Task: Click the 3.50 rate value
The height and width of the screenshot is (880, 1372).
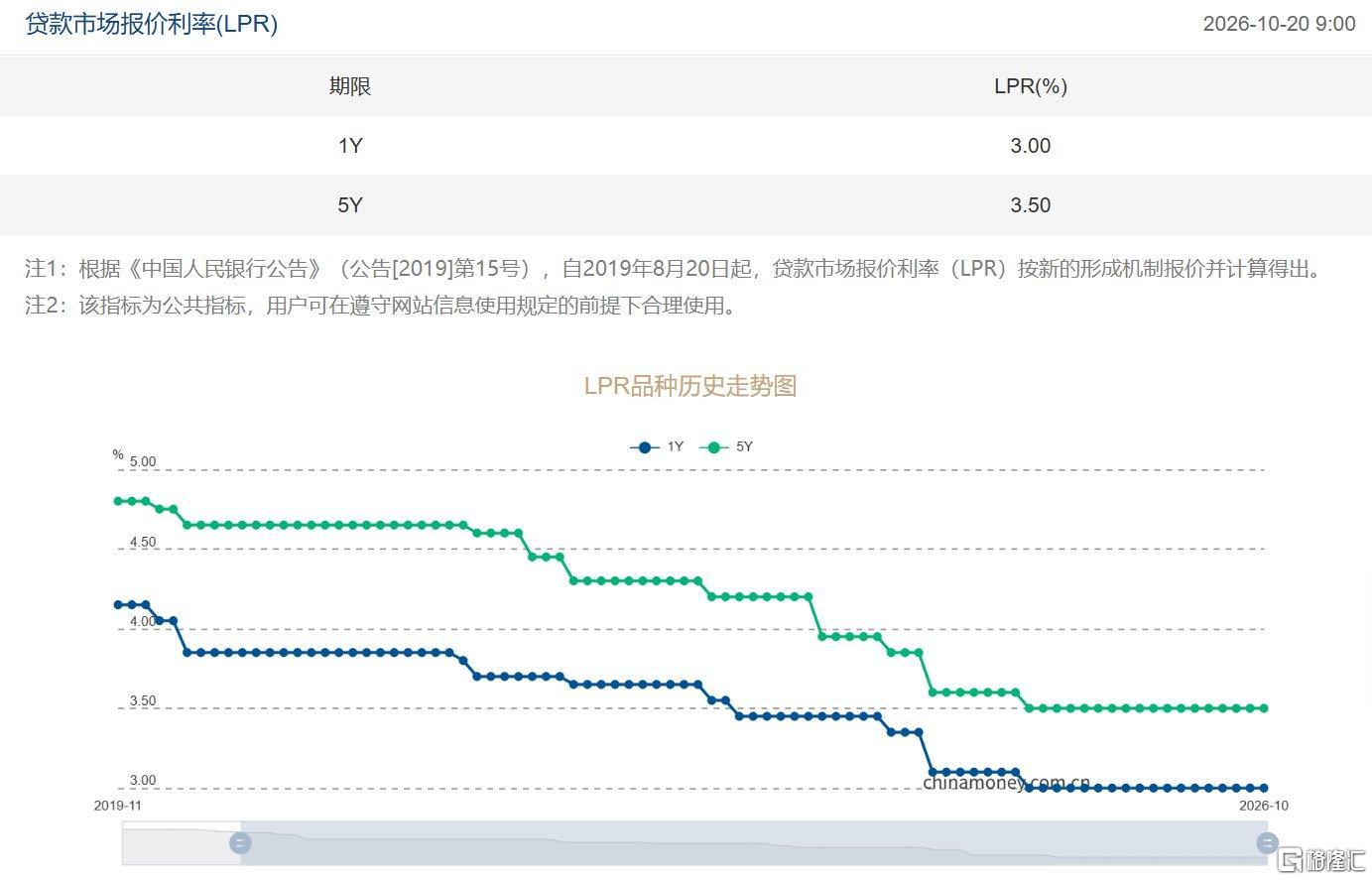Action: pos(1031,205)
